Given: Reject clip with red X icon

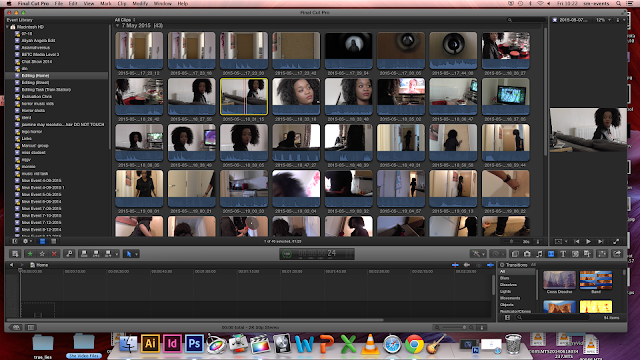Looking at the screenshot, I should [x=54, y=254].
